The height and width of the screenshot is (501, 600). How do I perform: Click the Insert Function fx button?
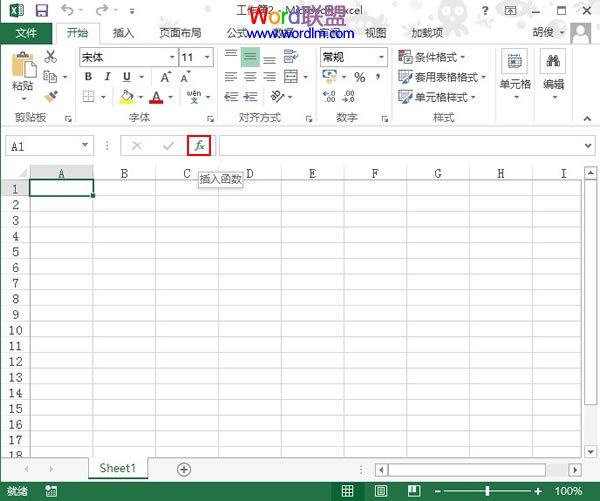199,145
